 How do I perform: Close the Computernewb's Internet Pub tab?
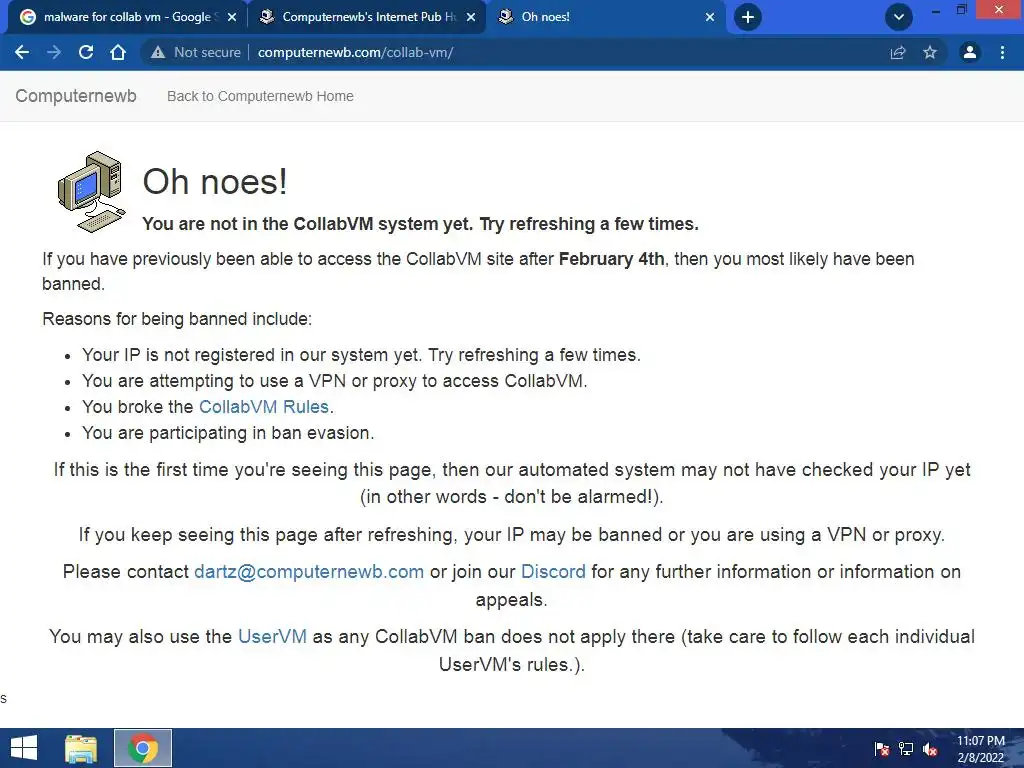[x=471, y=17]
